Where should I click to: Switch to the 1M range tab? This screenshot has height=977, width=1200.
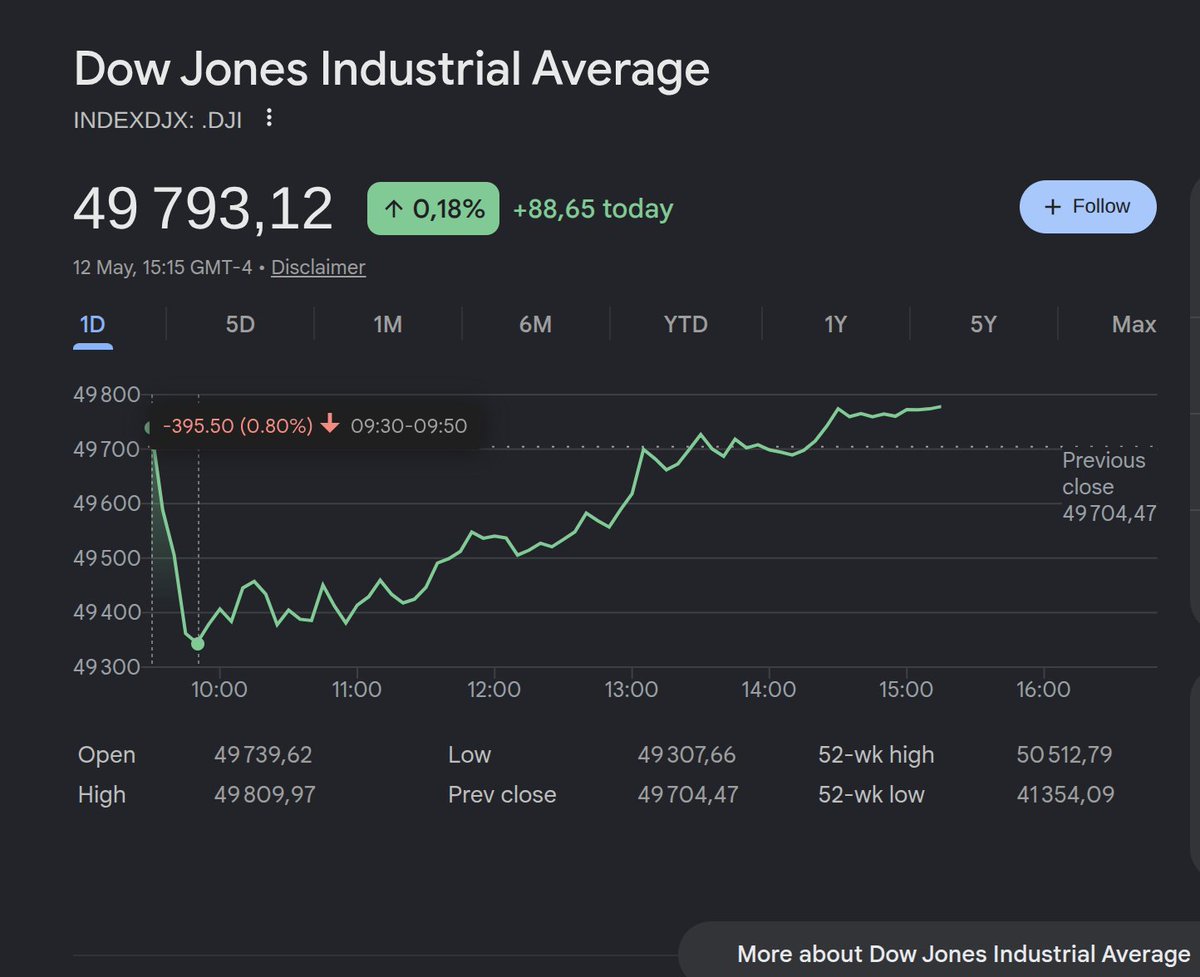[x=388, y=324]
